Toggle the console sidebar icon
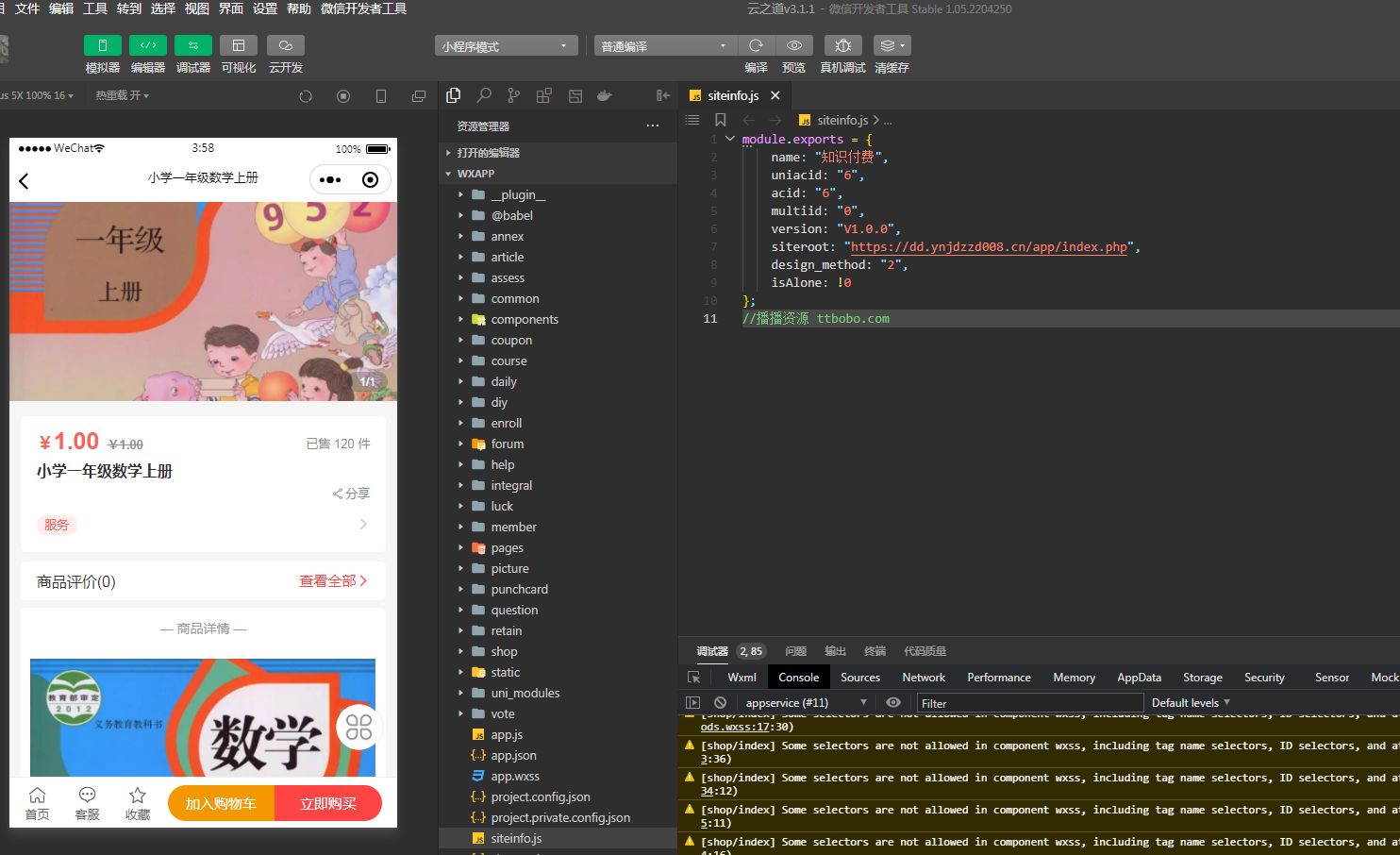Viewport: 1400px width, 855px height. tap(693, 703)
